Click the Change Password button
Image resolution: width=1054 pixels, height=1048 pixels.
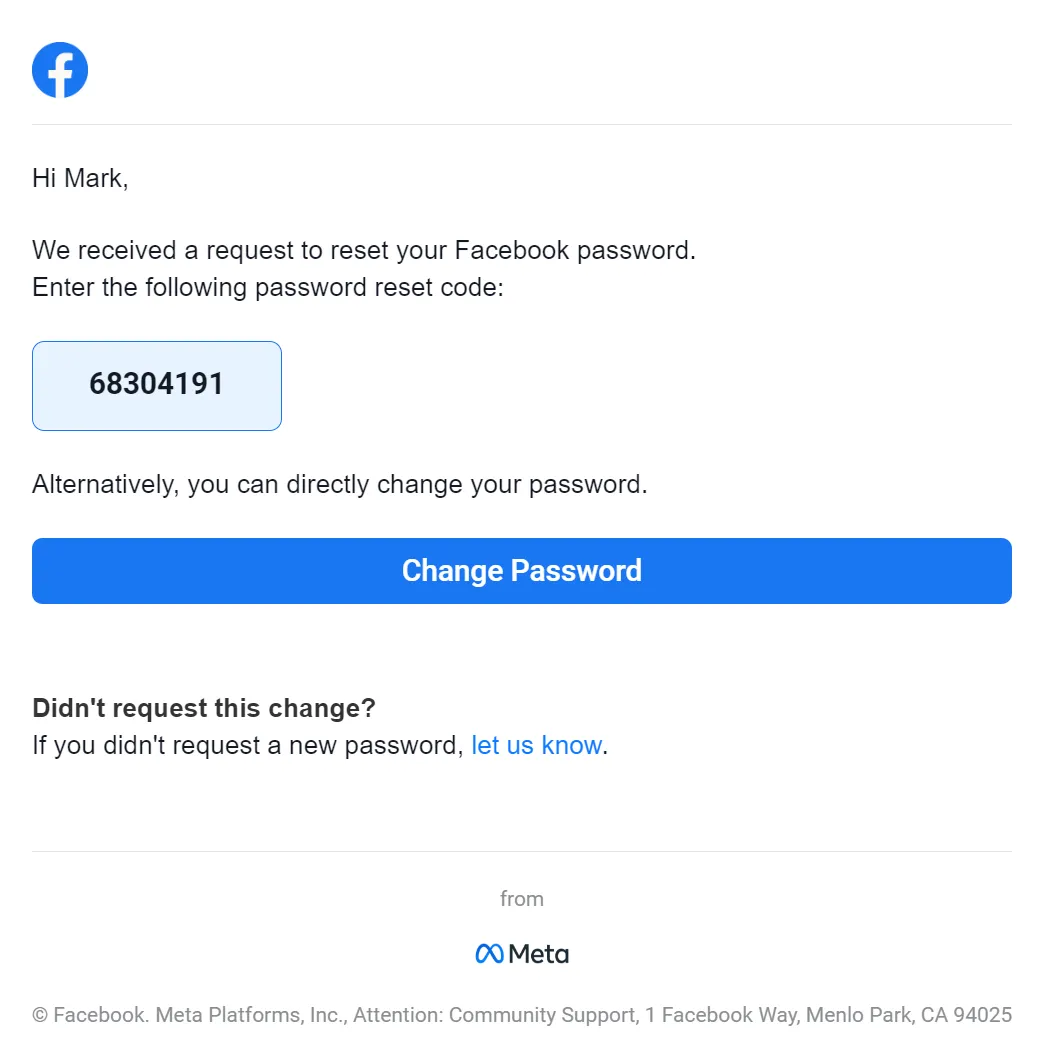(x=522, y=571)
